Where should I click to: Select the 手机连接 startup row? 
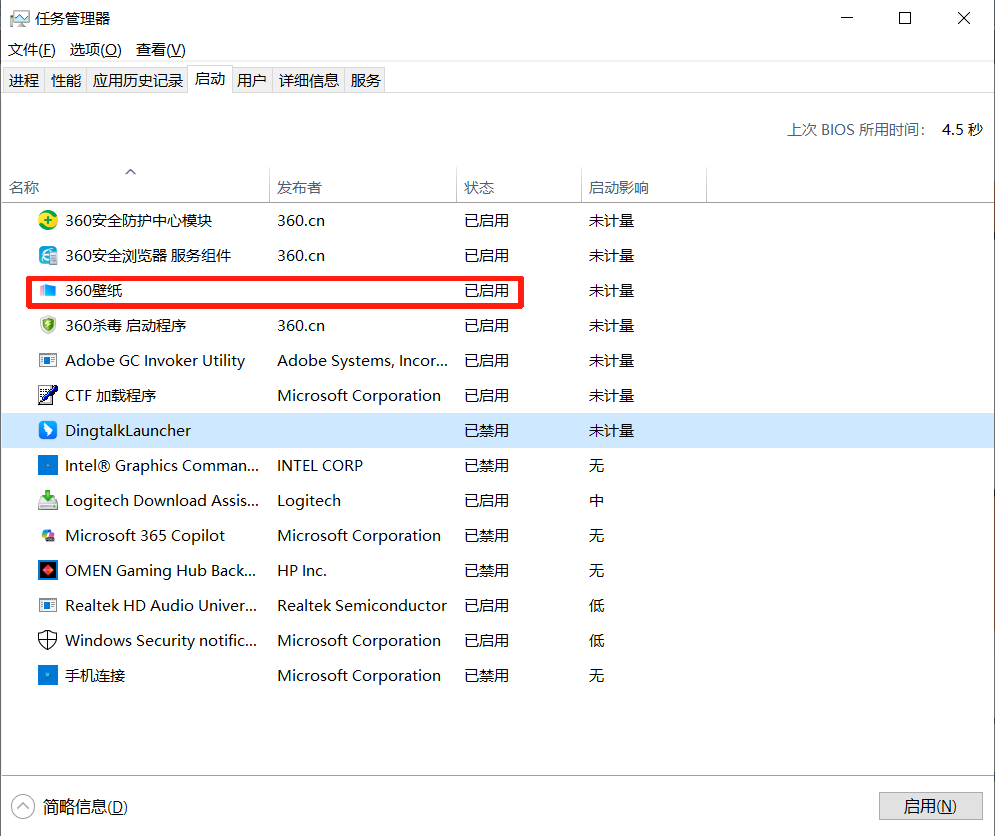(95, 676)
